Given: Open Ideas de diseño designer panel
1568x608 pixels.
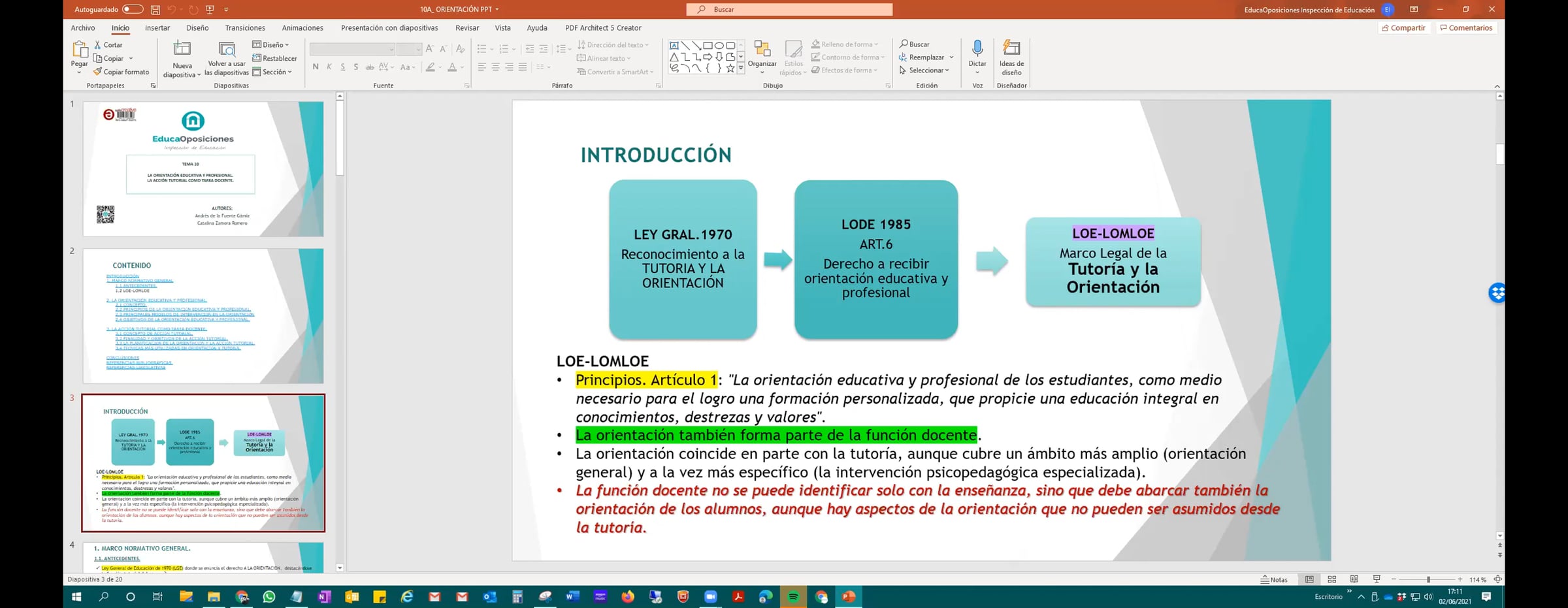Looking at the screenshot, I should pos(1011,49).
